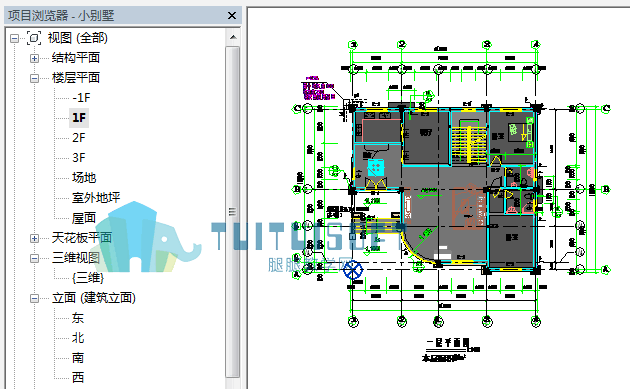The width and height of the screenshot is (630, 389).
Task: Expand the 天花板平面 tree node
Action: coord(35,238)
